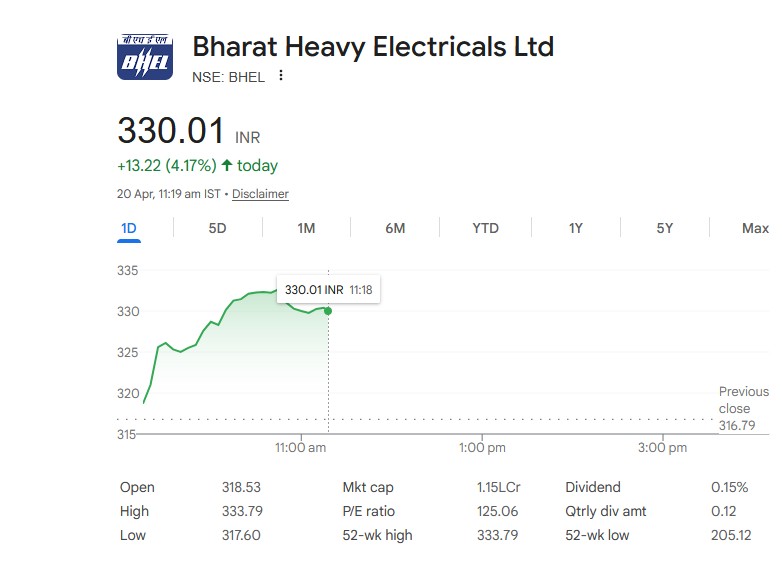
Task: Click the green dot marker on the chart
Action: pos(328,311)
